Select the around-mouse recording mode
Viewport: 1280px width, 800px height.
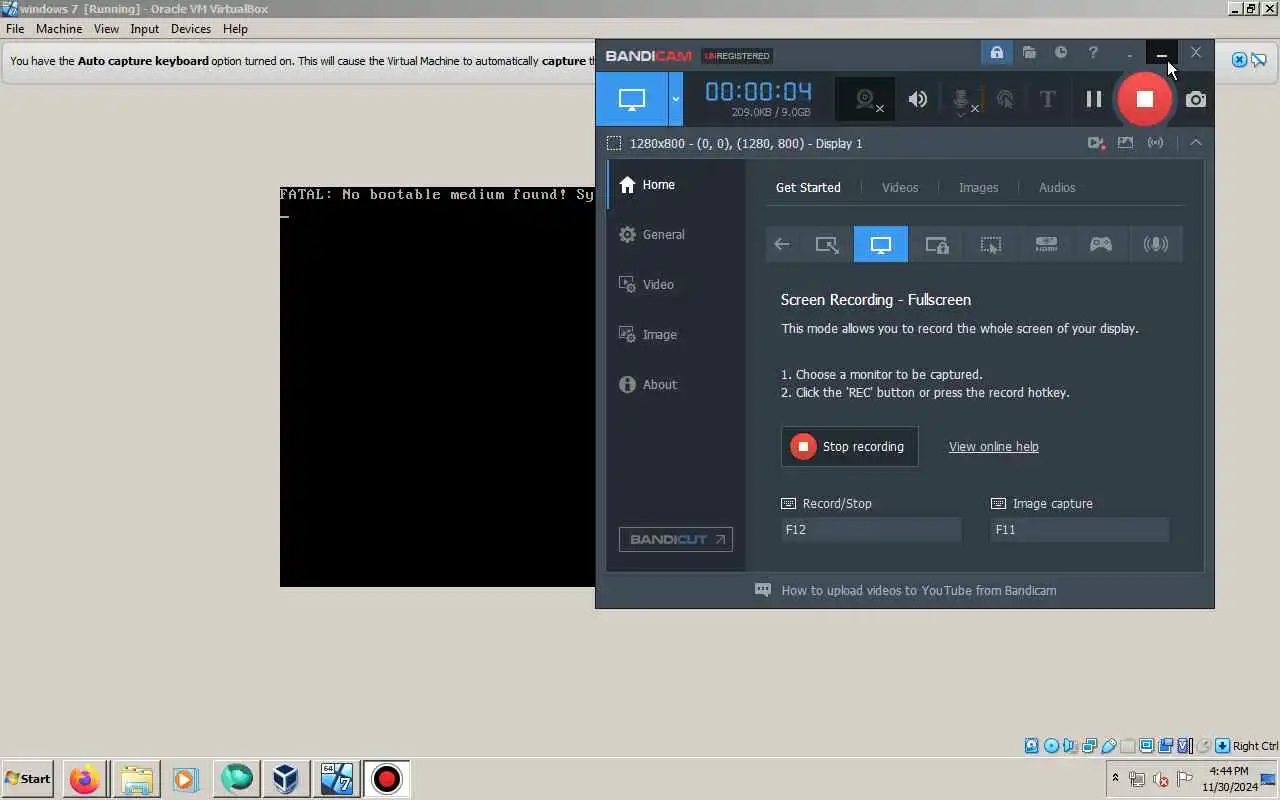[991, 244]
